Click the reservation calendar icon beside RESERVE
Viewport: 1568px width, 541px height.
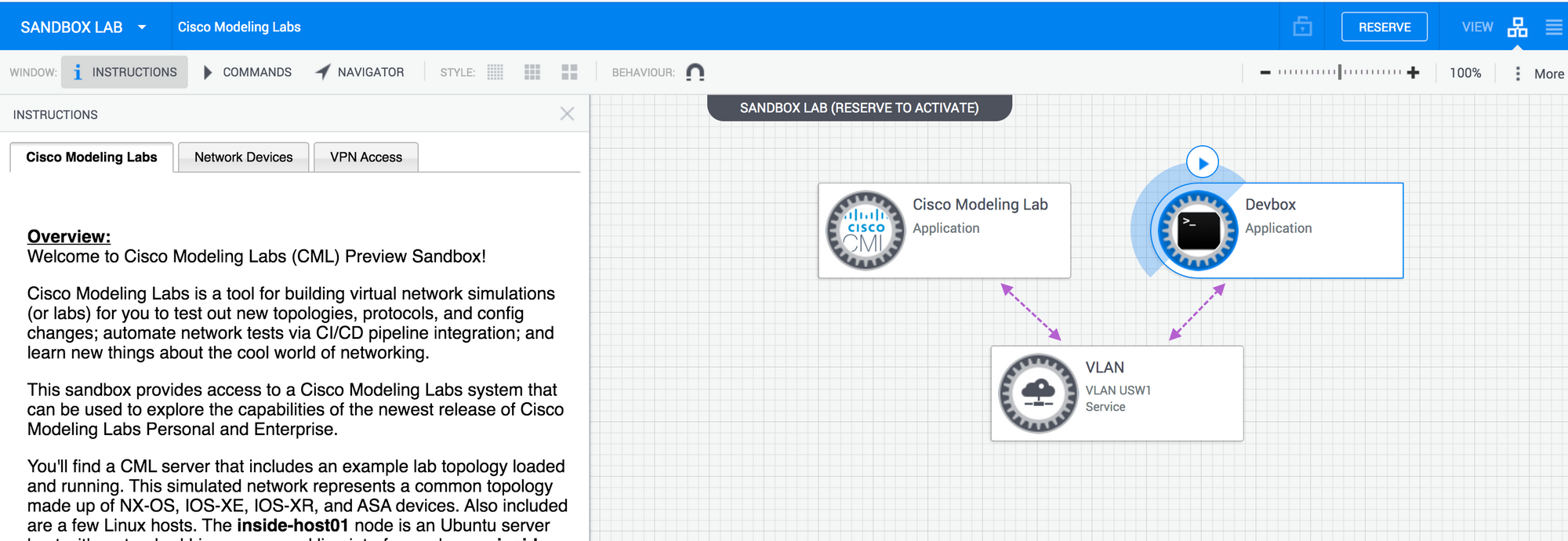pyautogui.click(x=1302, y=27)
